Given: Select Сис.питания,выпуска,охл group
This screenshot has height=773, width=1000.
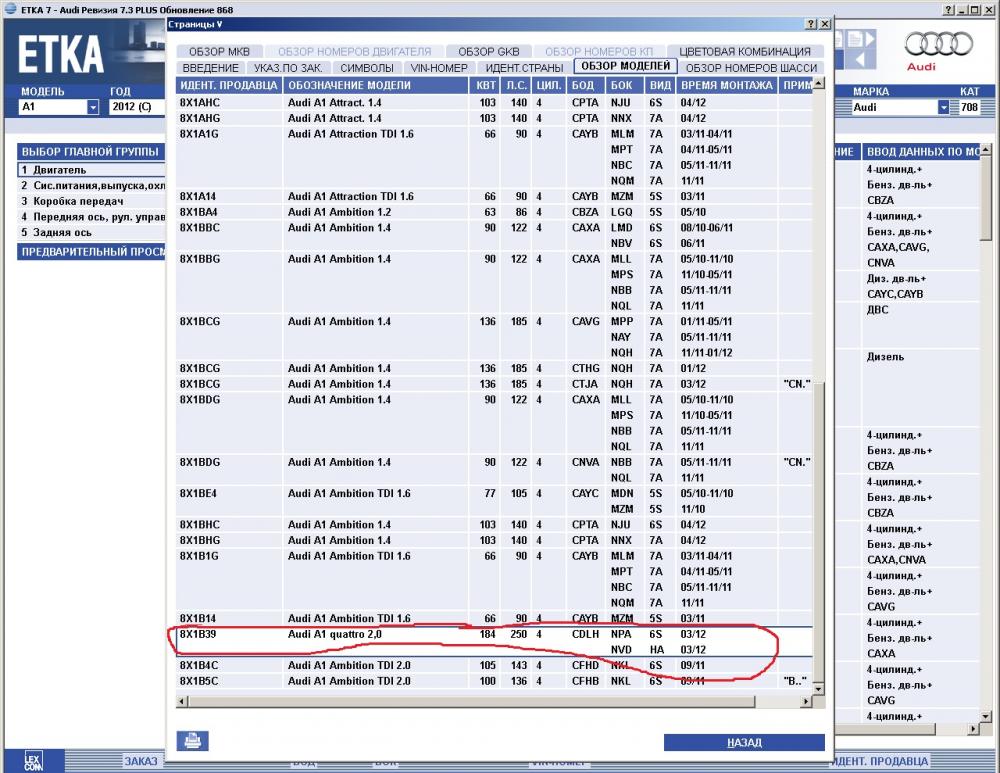Looking at the screenshot, I should tap(91, 186).
